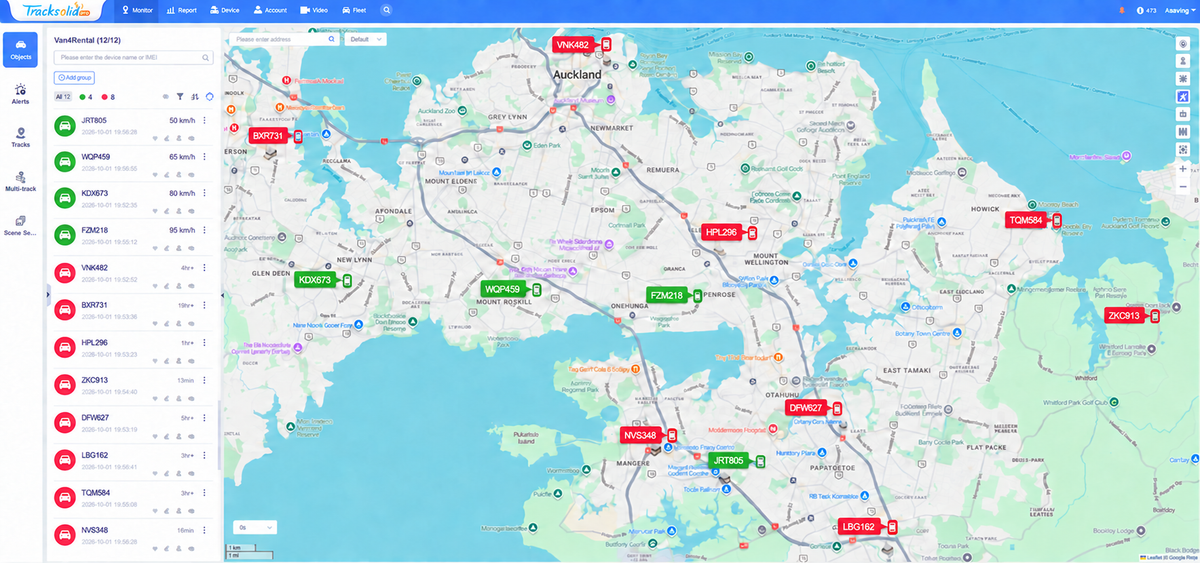Collapse the device list panel handle

point(222,296)
